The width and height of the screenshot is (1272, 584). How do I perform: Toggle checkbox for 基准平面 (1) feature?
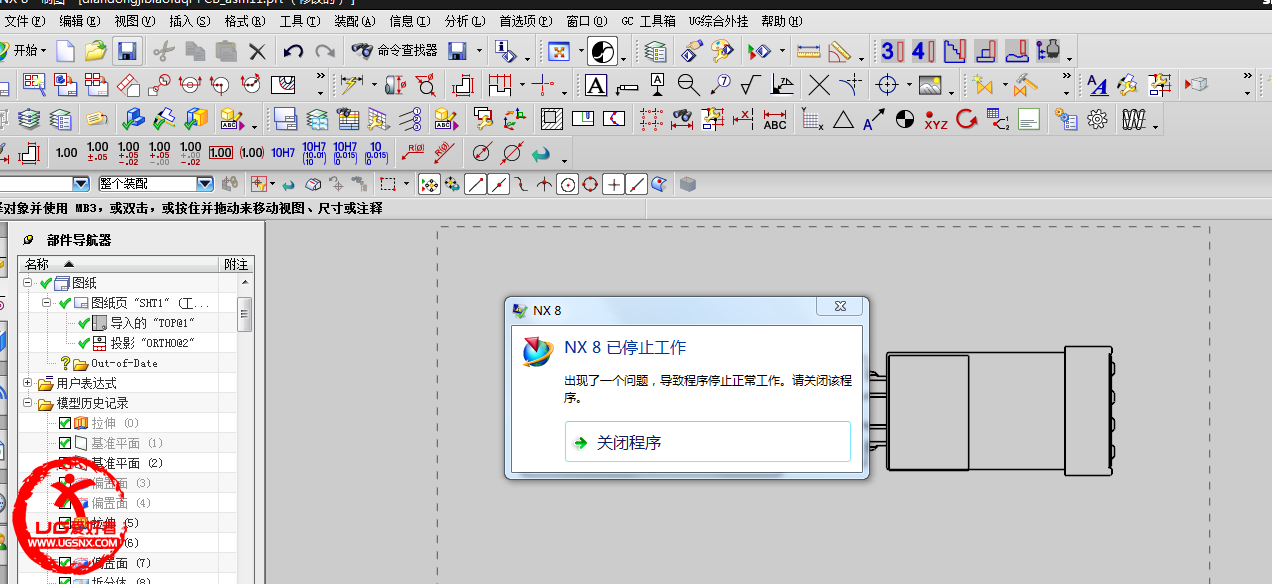click(65, 443)
